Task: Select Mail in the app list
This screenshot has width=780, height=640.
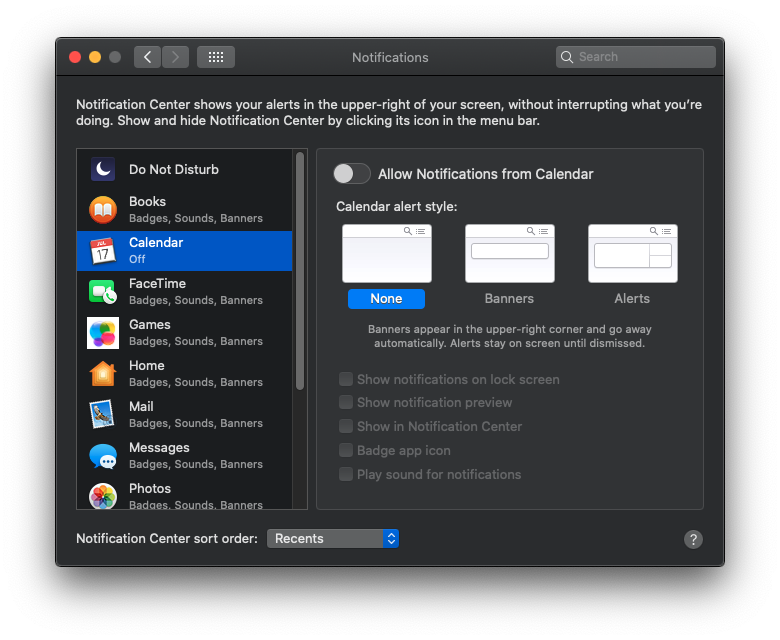Action: coord(185,414)
